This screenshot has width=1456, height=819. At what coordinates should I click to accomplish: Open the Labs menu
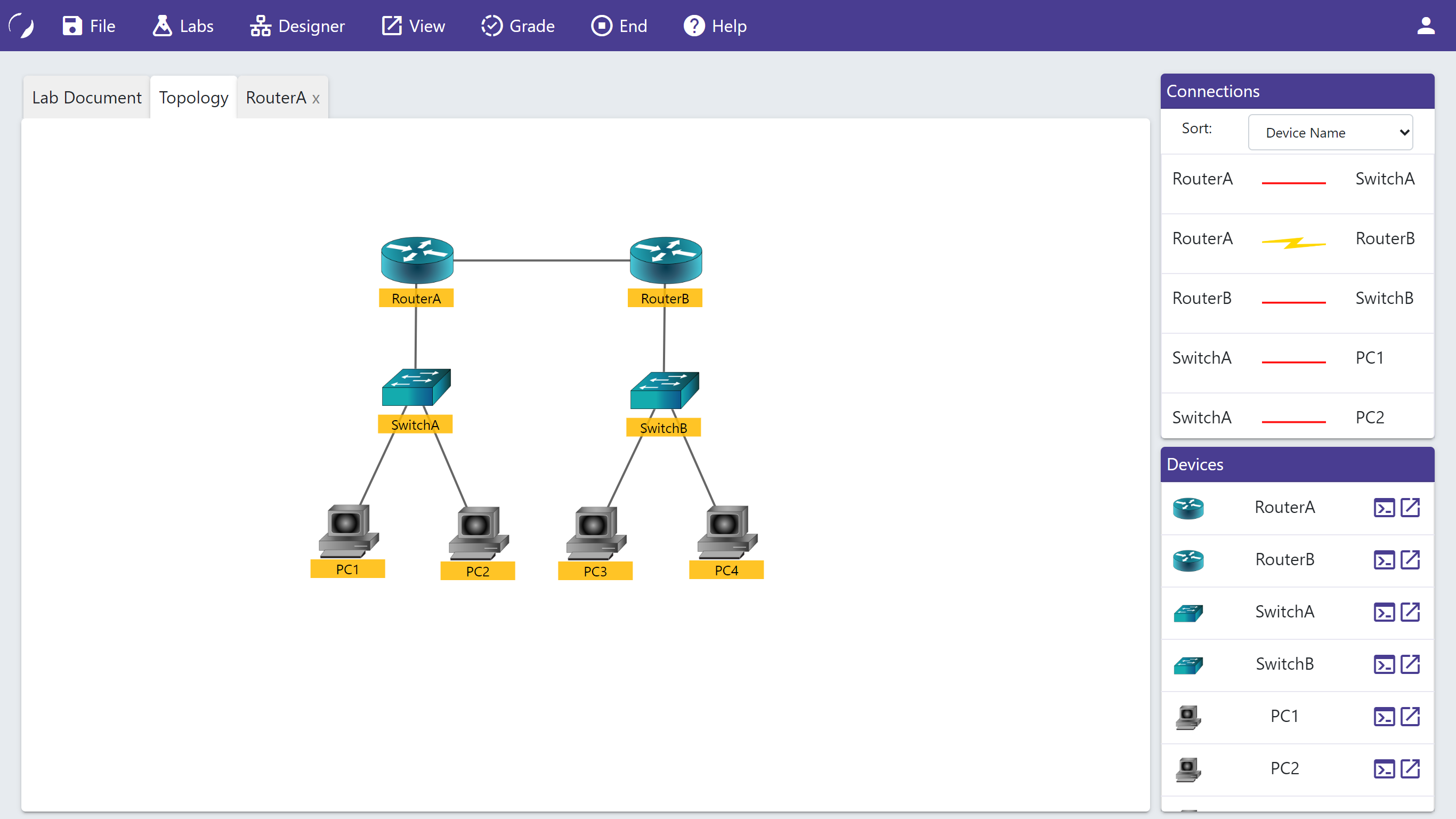[183, 26]
